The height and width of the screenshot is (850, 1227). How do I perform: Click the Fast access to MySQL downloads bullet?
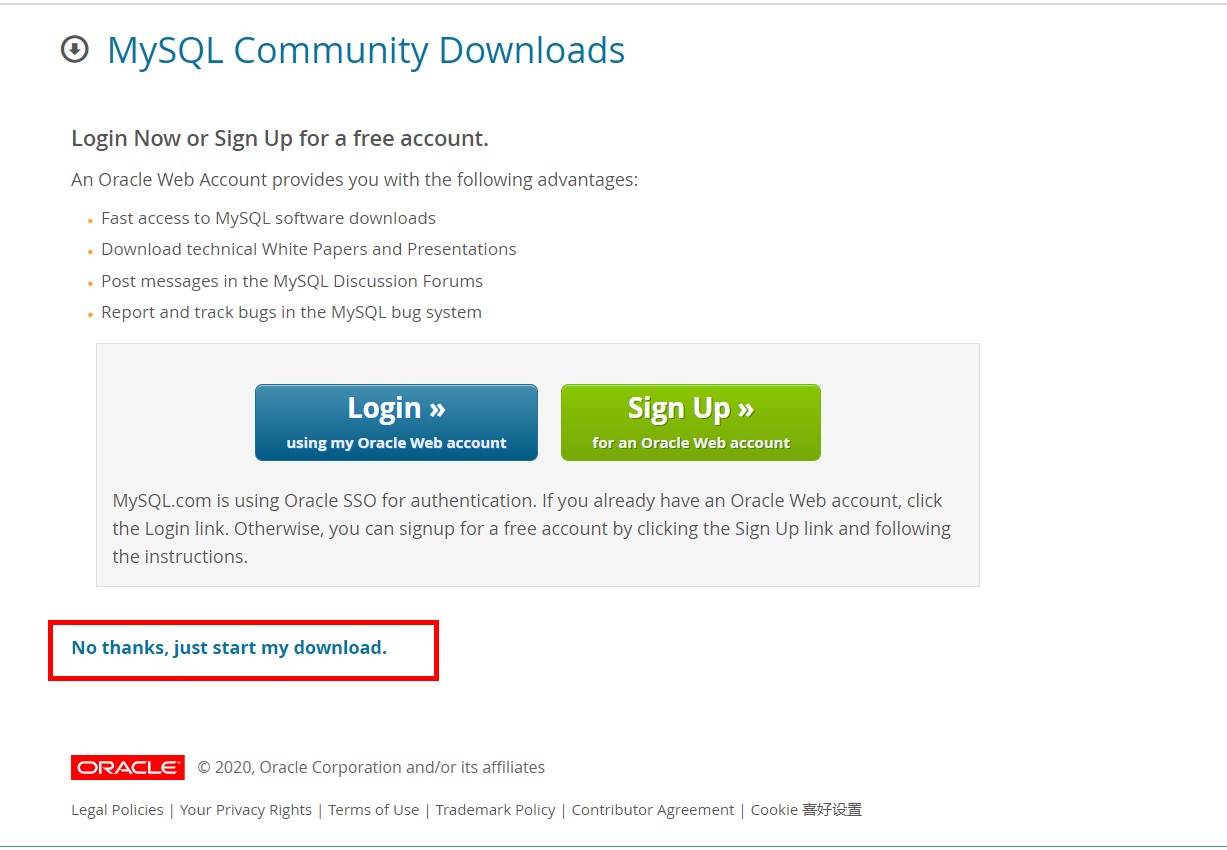tap(268, 218)
